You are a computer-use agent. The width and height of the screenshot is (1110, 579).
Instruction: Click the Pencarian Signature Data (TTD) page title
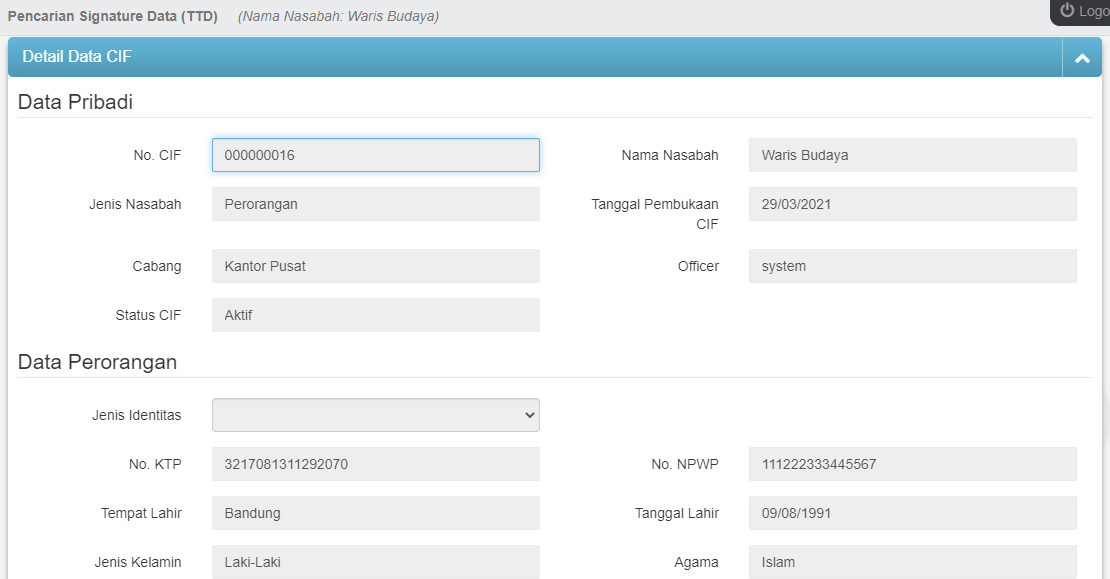point(113,17)
